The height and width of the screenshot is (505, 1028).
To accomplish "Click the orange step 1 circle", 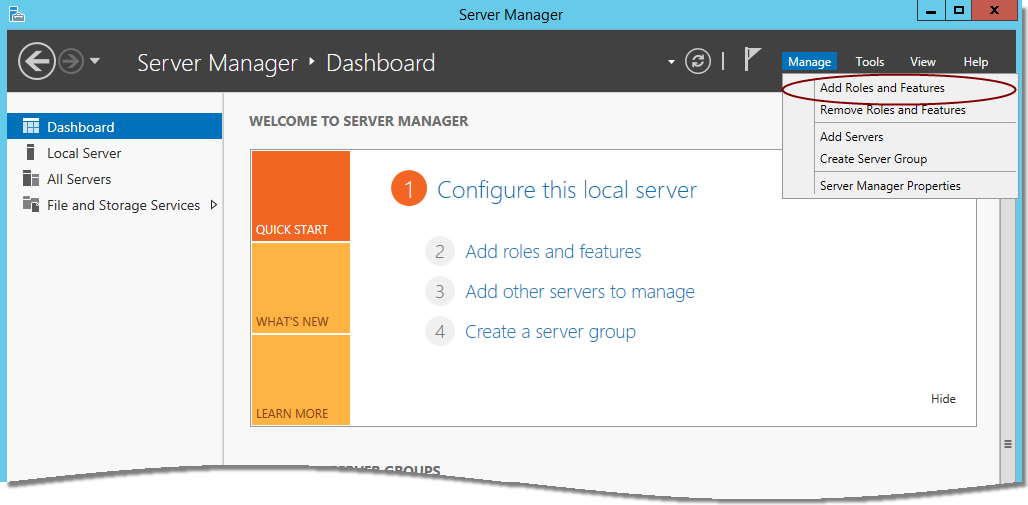I will point(409,190).
